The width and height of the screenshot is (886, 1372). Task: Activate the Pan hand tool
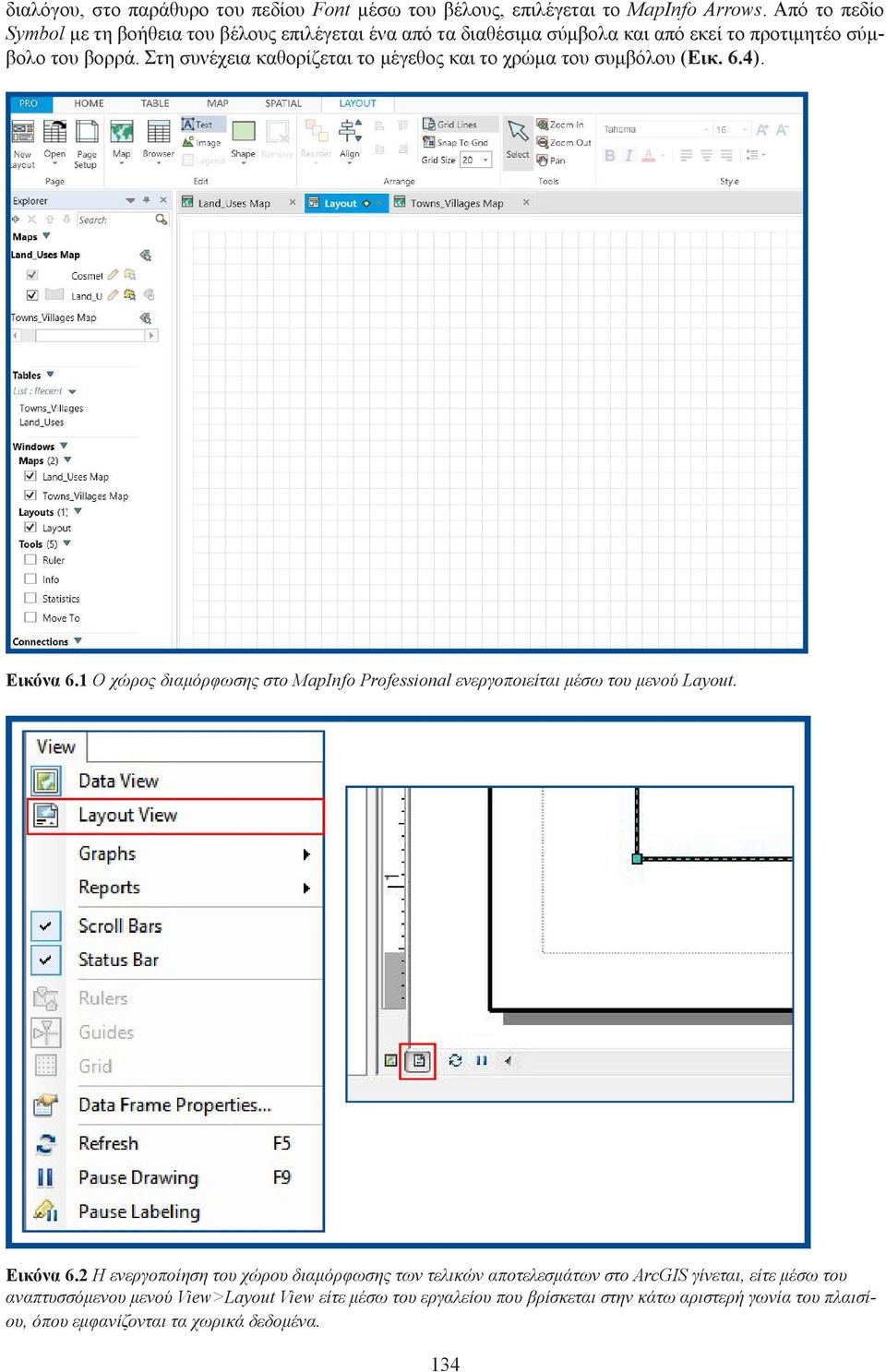coord(551,161)
